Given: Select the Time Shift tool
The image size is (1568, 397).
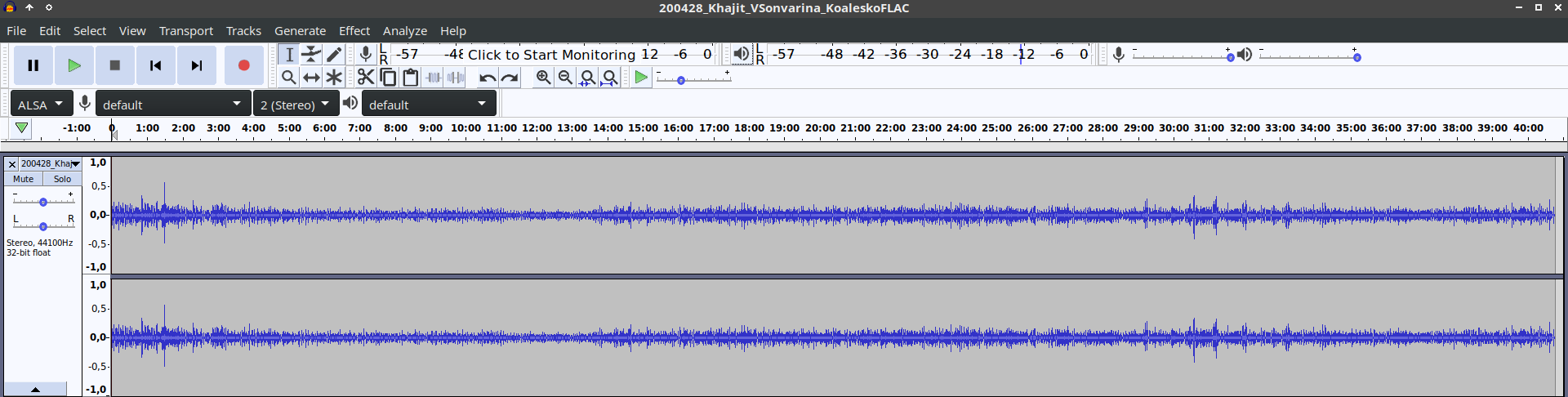Looking at the screenshot, I should point(311,78).
